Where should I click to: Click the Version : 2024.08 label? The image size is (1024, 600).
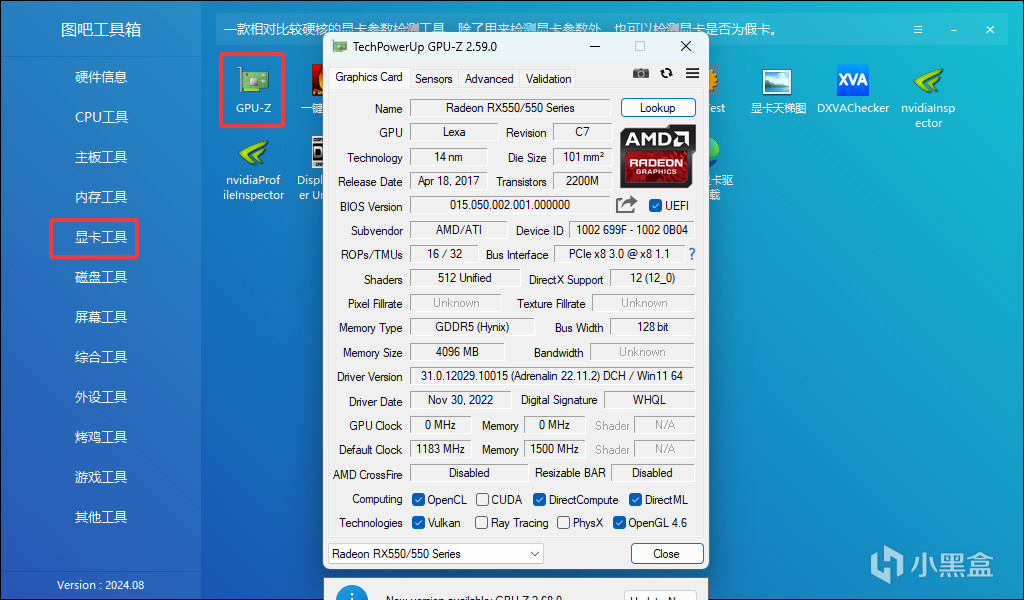tap(101, 585)
